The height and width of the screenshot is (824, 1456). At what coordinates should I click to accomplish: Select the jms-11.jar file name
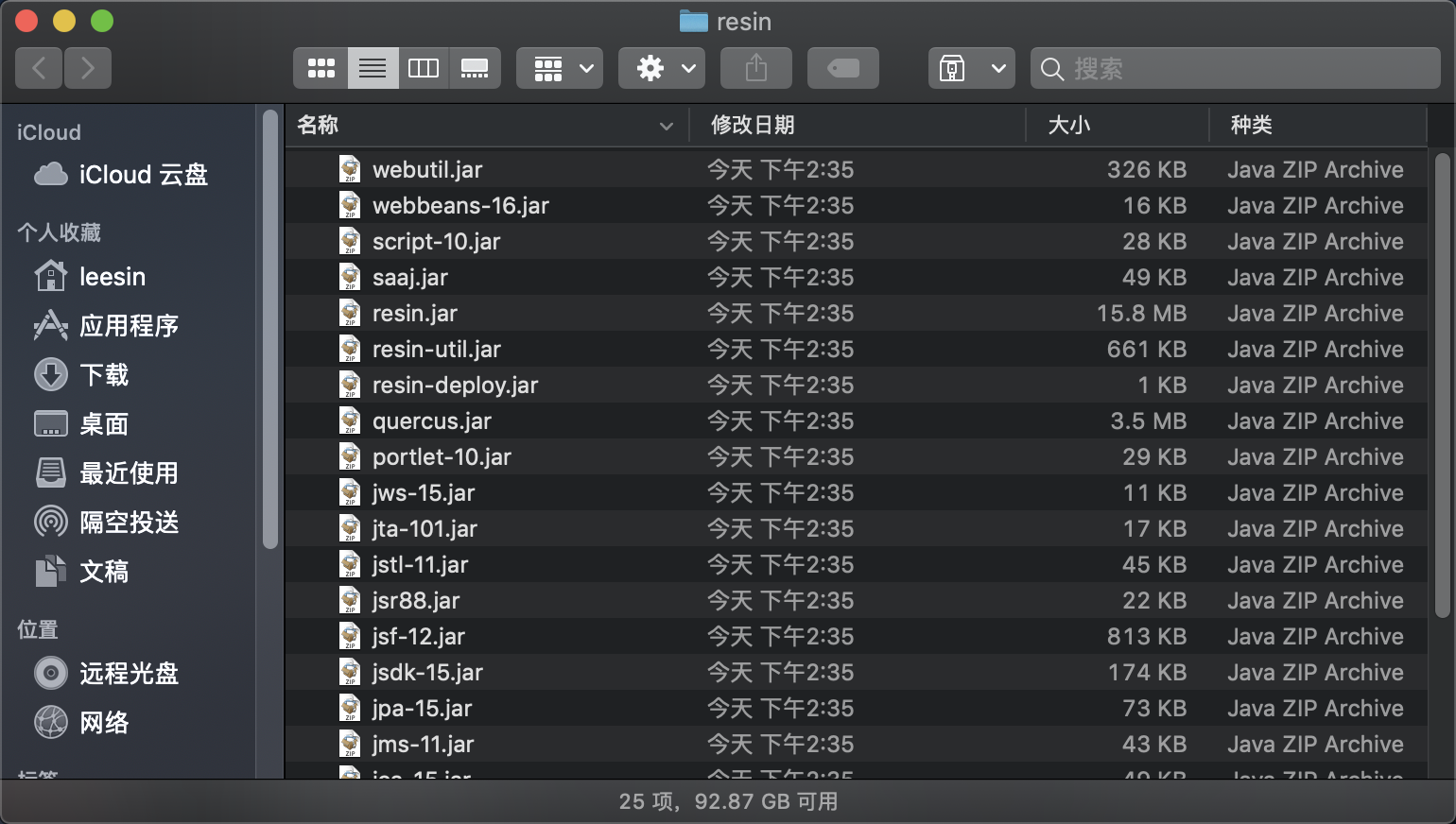click(x=423, y=745)
